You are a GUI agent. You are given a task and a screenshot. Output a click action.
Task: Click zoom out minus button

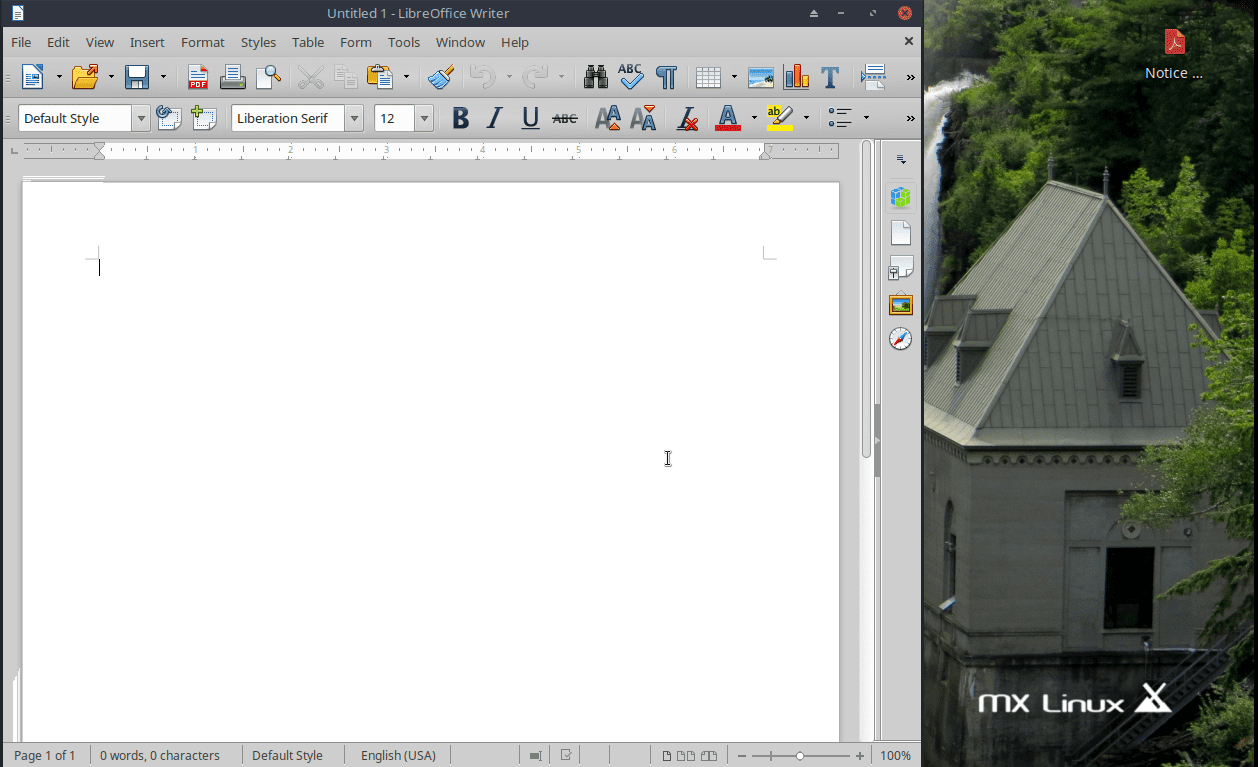(741, 756)
